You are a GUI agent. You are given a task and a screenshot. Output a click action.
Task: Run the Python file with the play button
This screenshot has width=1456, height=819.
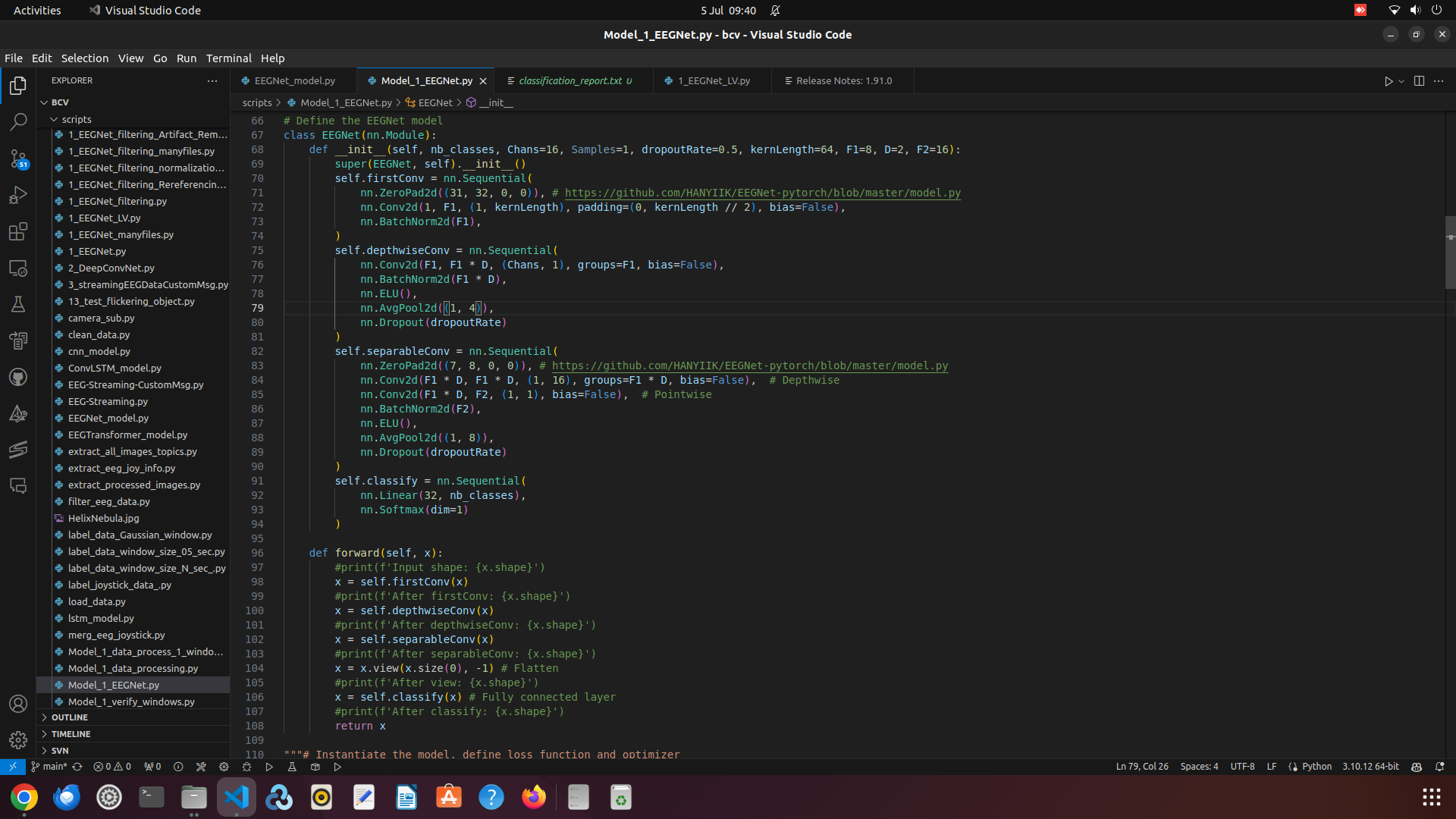click(1389, 80)
